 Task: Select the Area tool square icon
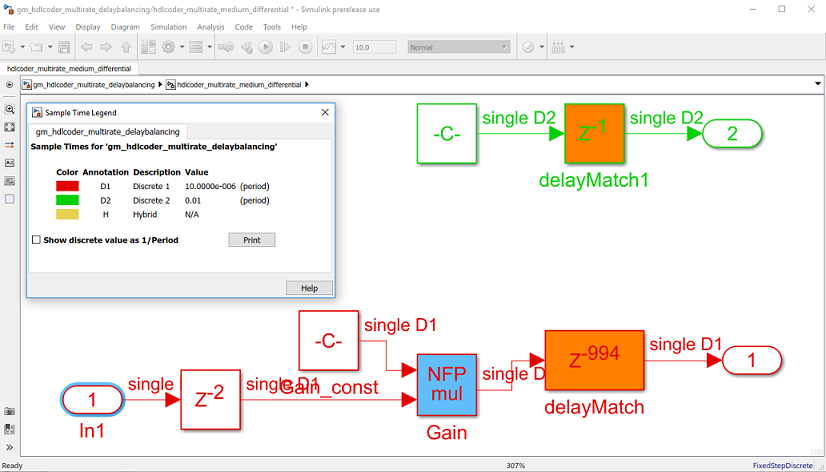click(9, 199)
